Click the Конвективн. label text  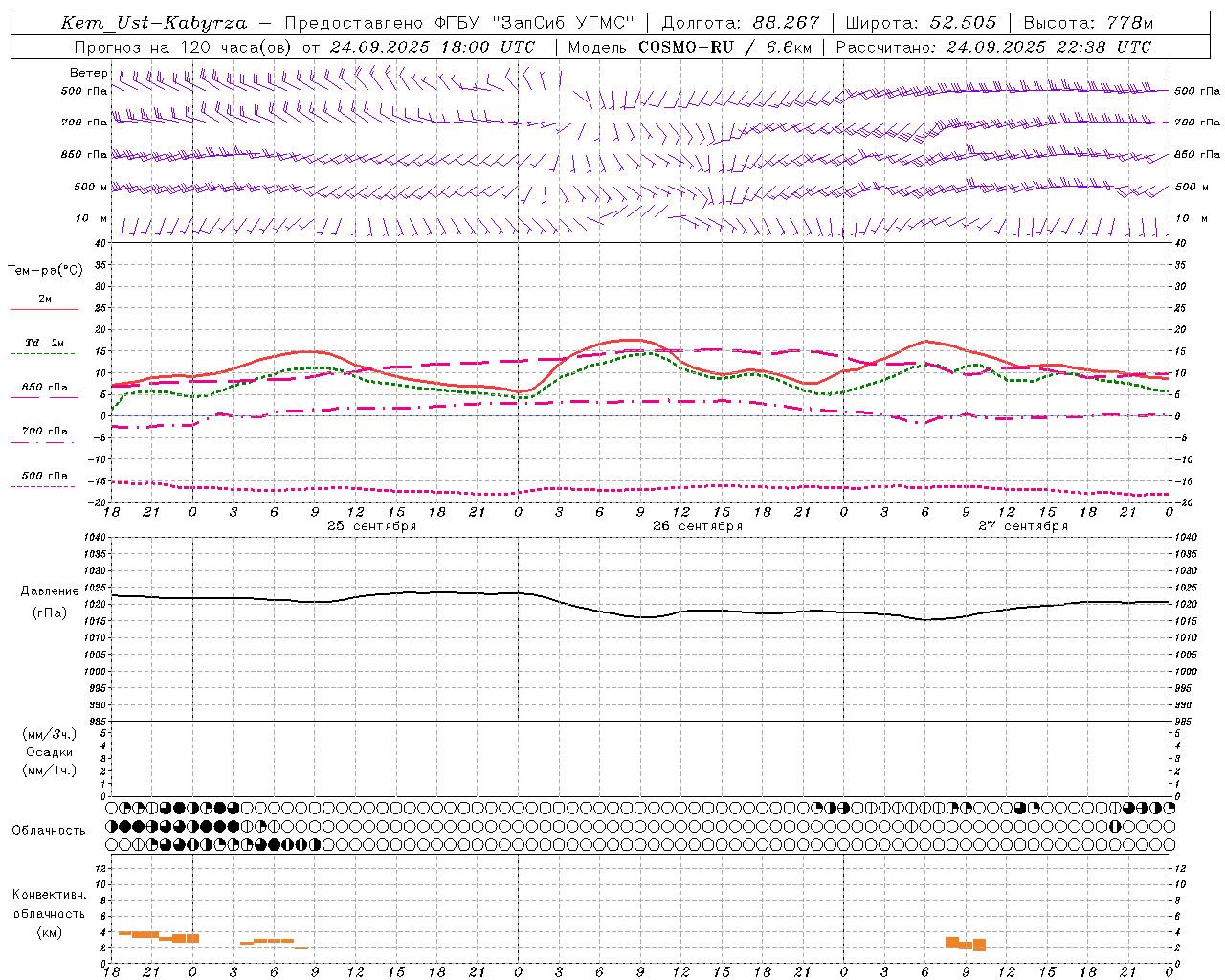click(x=50, y=895)
